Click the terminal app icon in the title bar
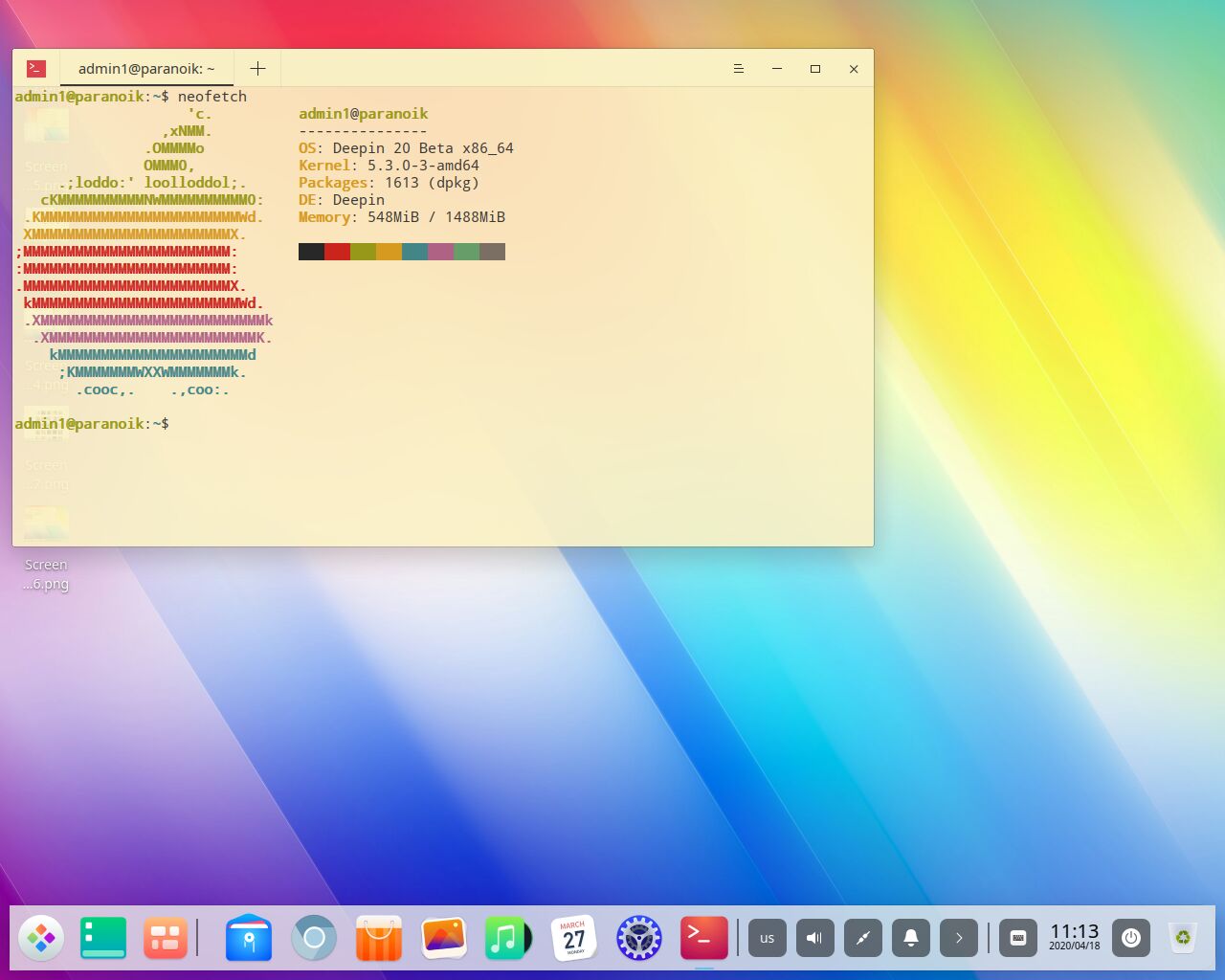The width and height of the screenshot is (1225, 980). [x=36, y=68]
